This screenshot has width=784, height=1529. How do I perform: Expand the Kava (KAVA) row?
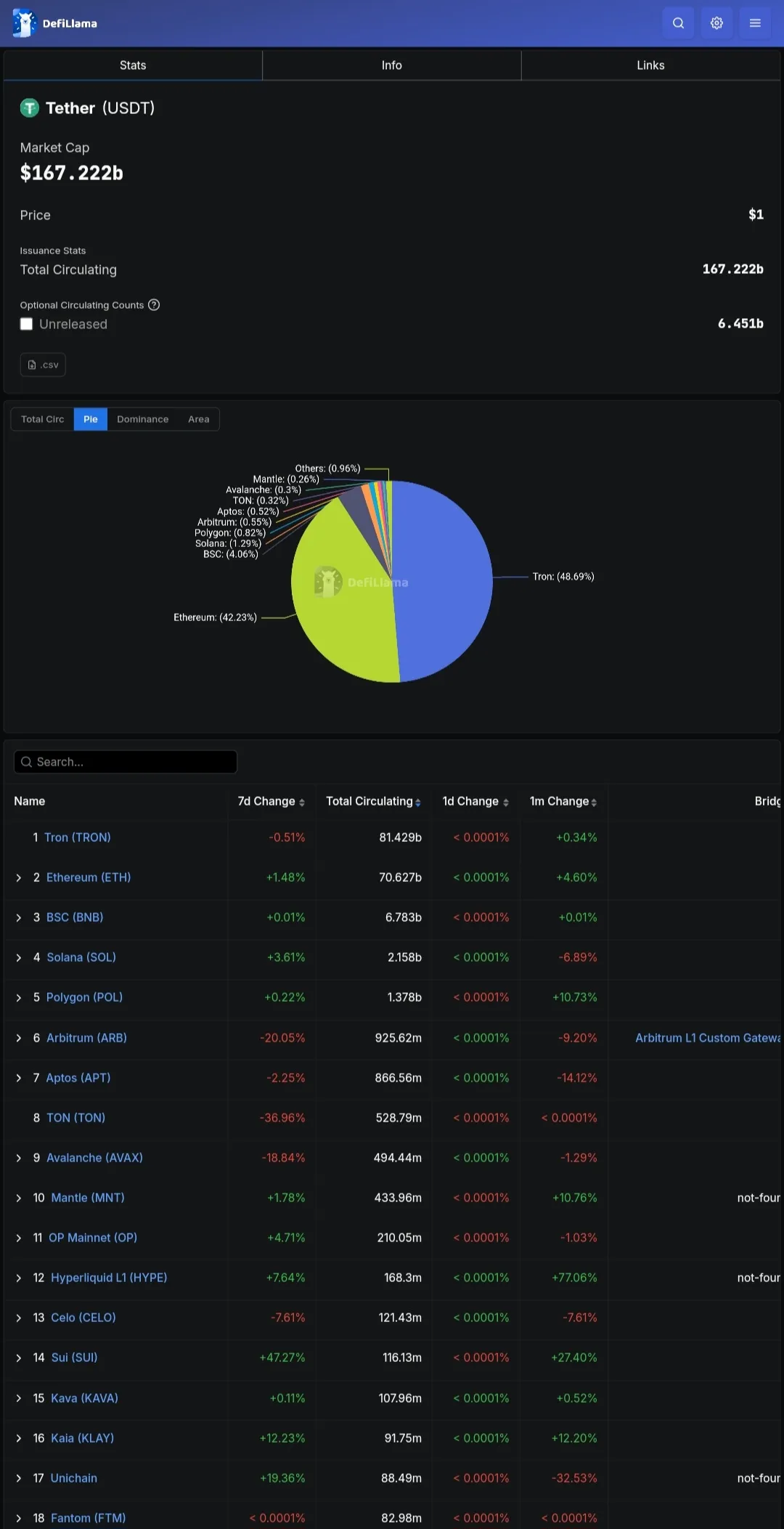(19, 1399)
